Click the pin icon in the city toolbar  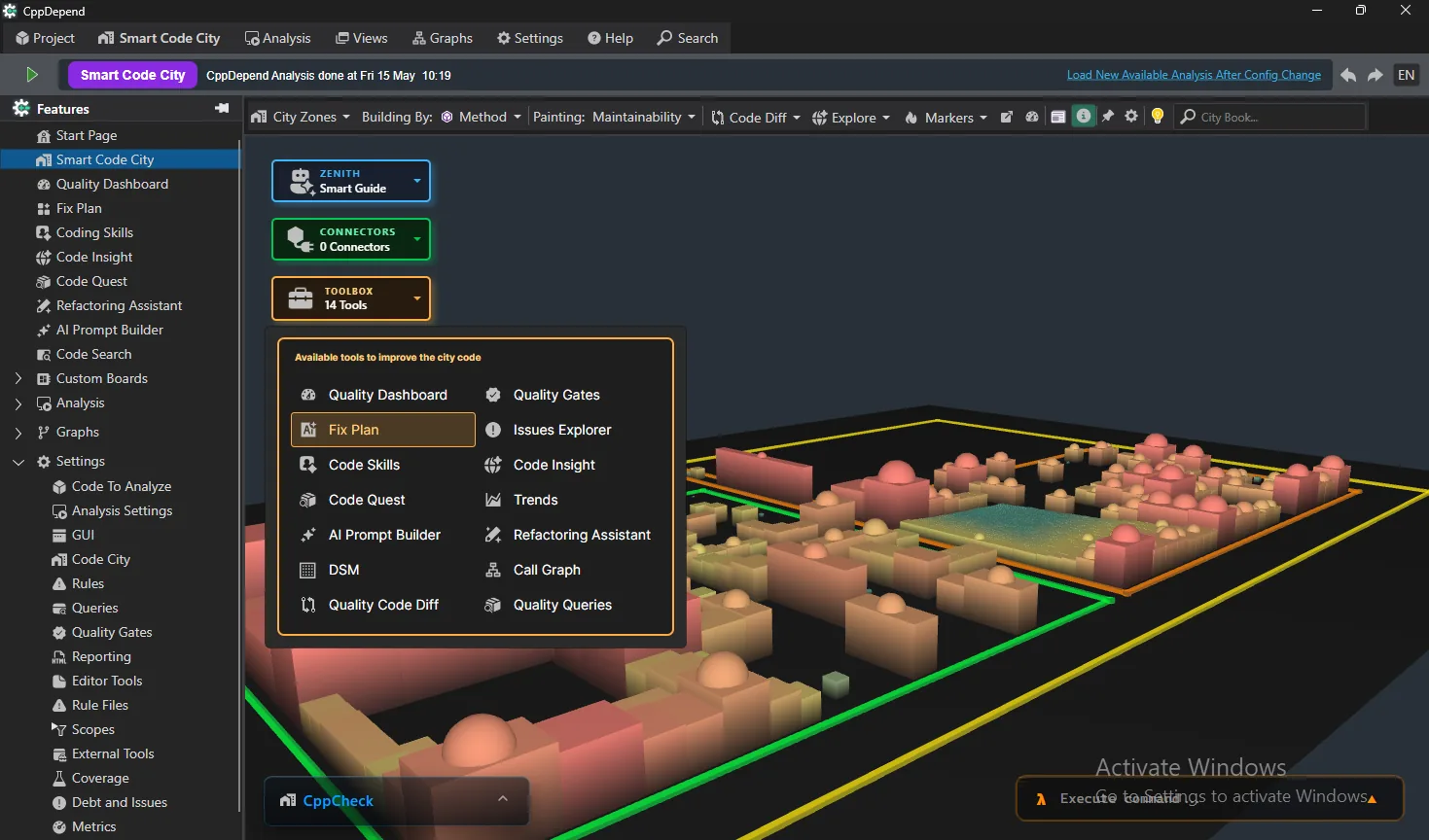[1108, 117]
